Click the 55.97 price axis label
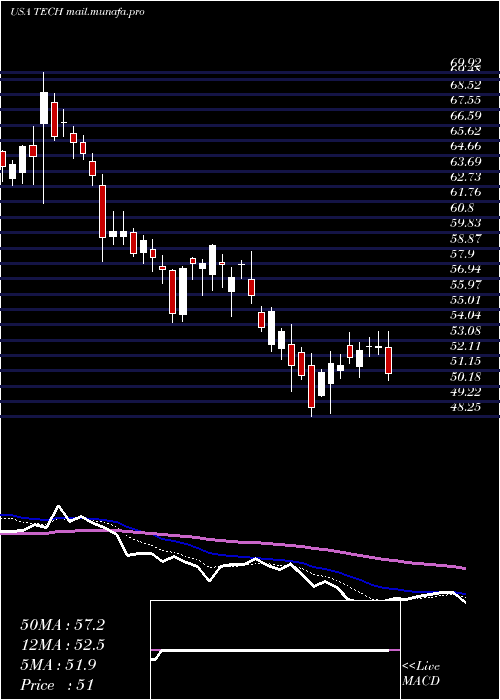The image size is (500, 700). (465, 284)
